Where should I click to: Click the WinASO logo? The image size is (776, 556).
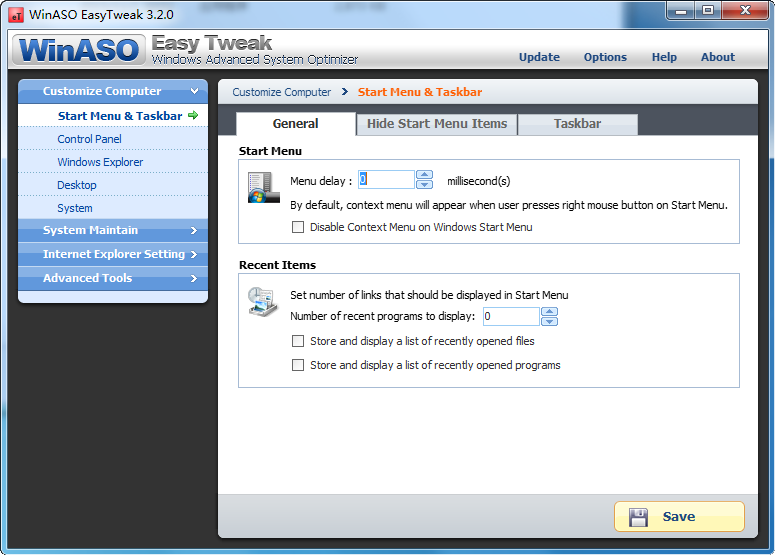point(79,50)
